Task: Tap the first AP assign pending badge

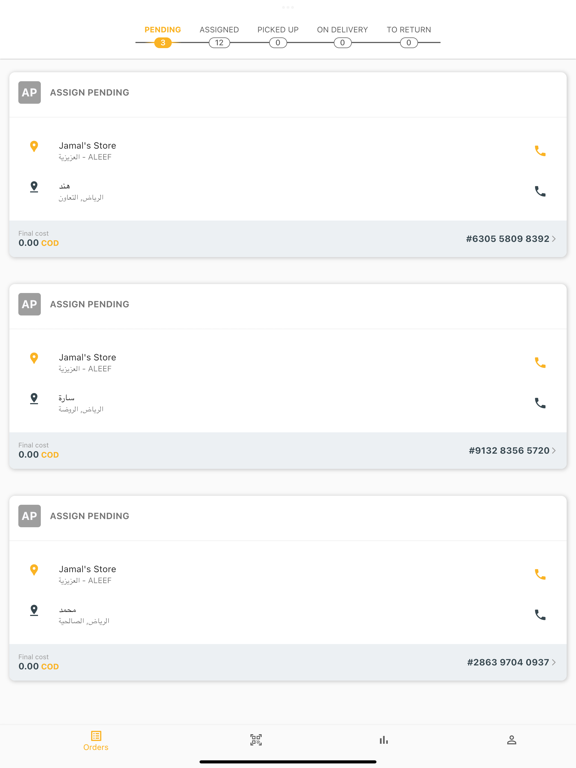Action: coord(29,92)
